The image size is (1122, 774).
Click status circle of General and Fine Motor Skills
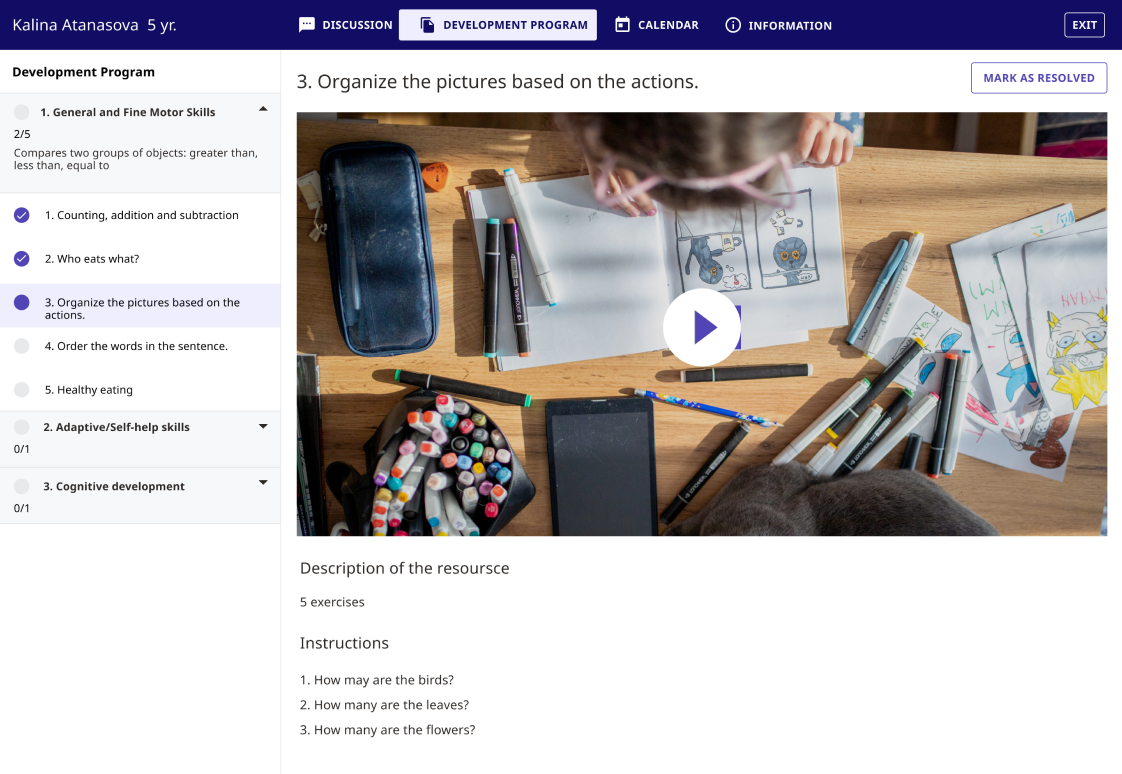pos(21,112)
